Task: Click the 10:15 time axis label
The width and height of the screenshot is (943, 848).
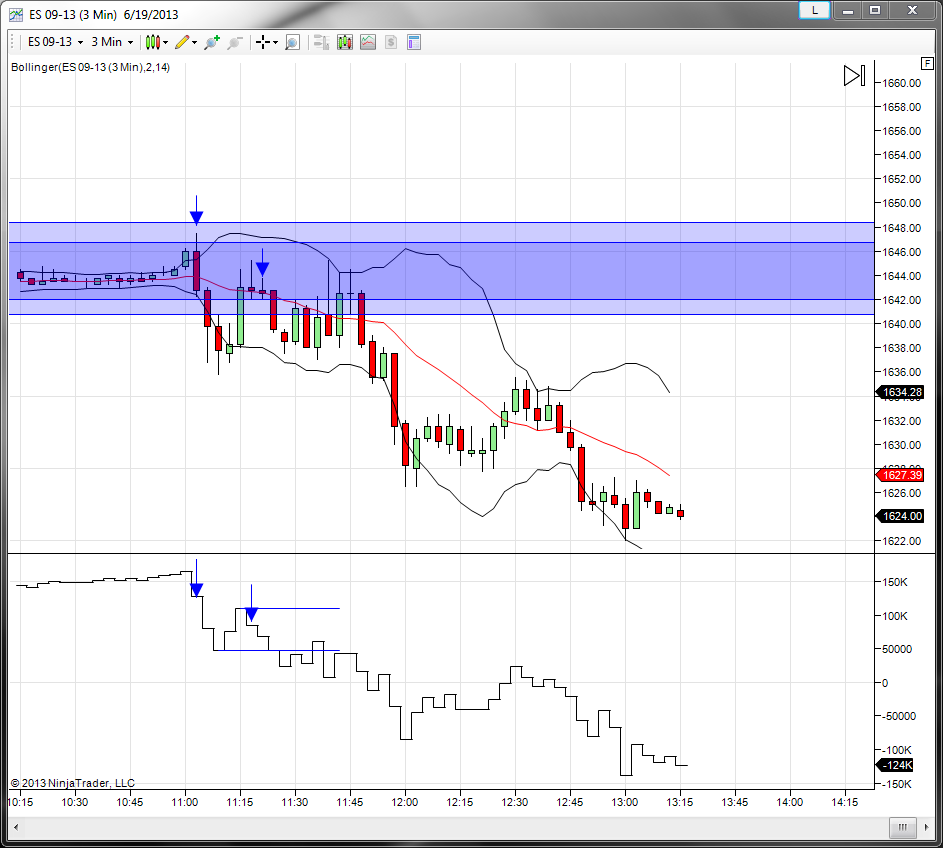Action: pos(20,802)
